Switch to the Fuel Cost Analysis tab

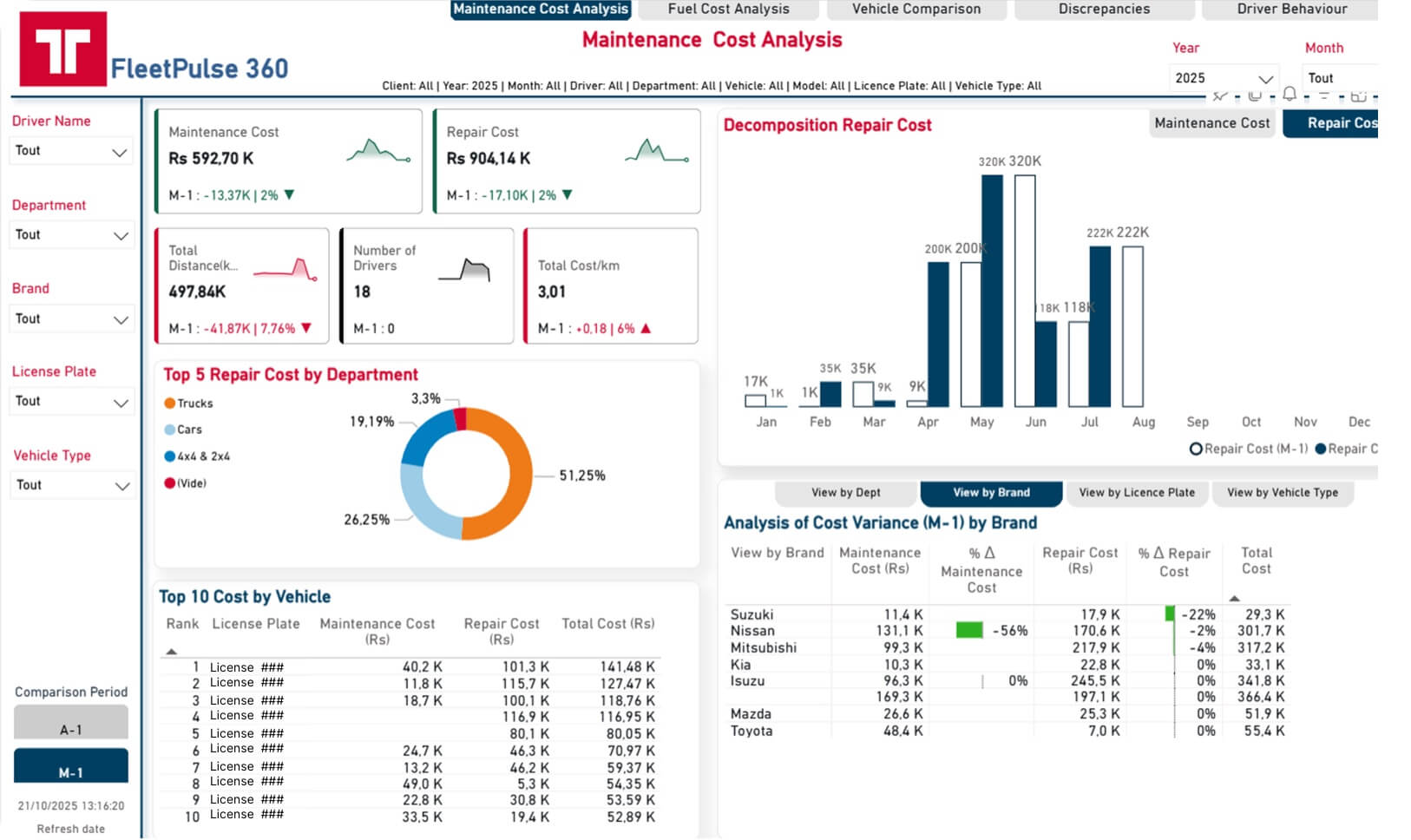(727, 9)
